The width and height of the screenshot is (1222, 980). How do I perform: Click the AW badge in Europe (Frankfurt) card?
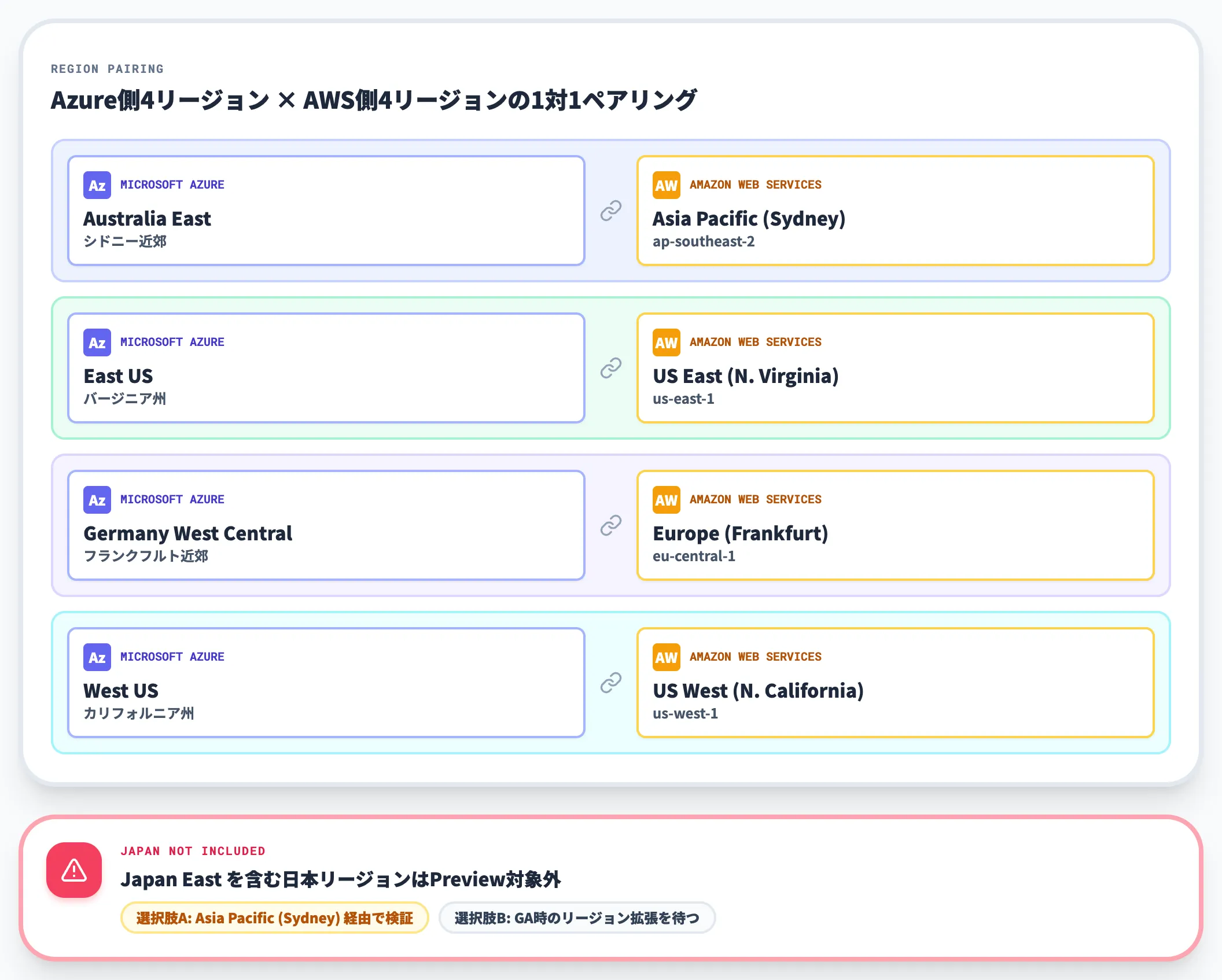(667, 500)
